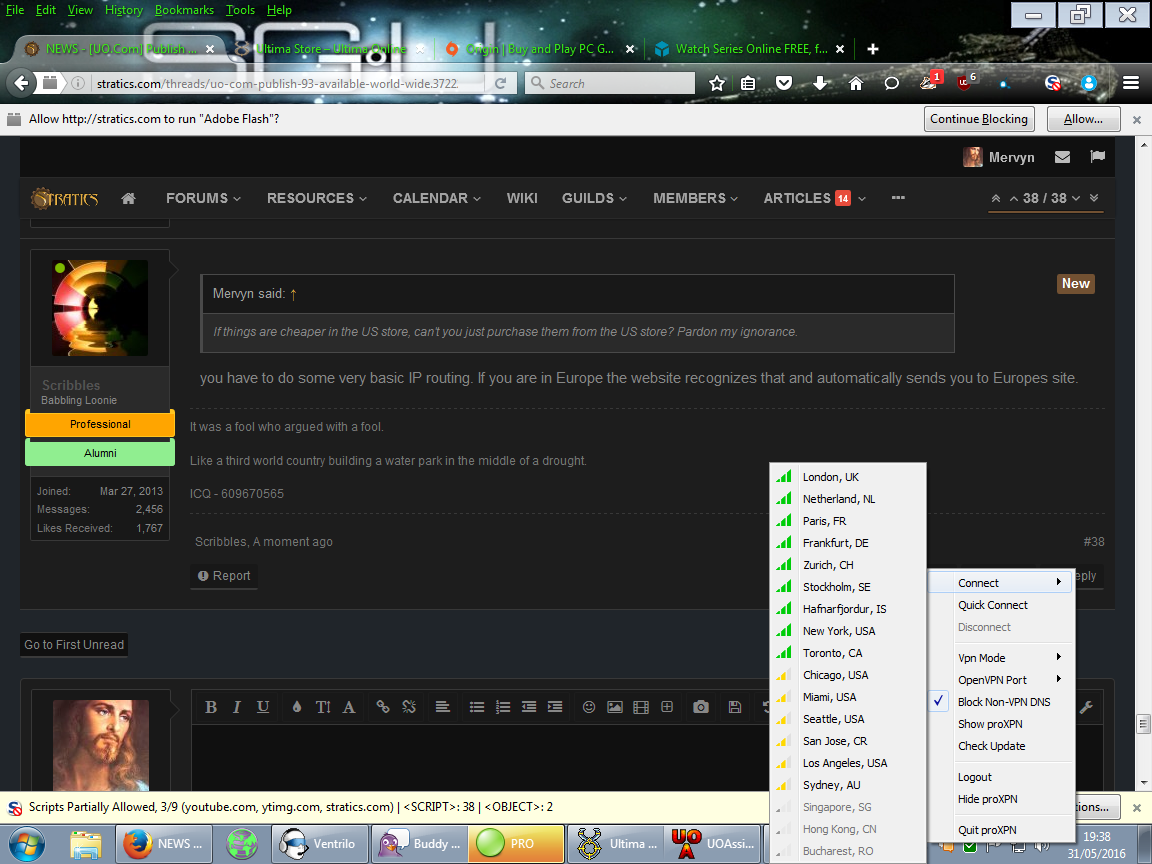Screen dimensions: 1152x864
Task: Toggle the Block Non-VPN DNS option
Action: tap(1002, 702)
